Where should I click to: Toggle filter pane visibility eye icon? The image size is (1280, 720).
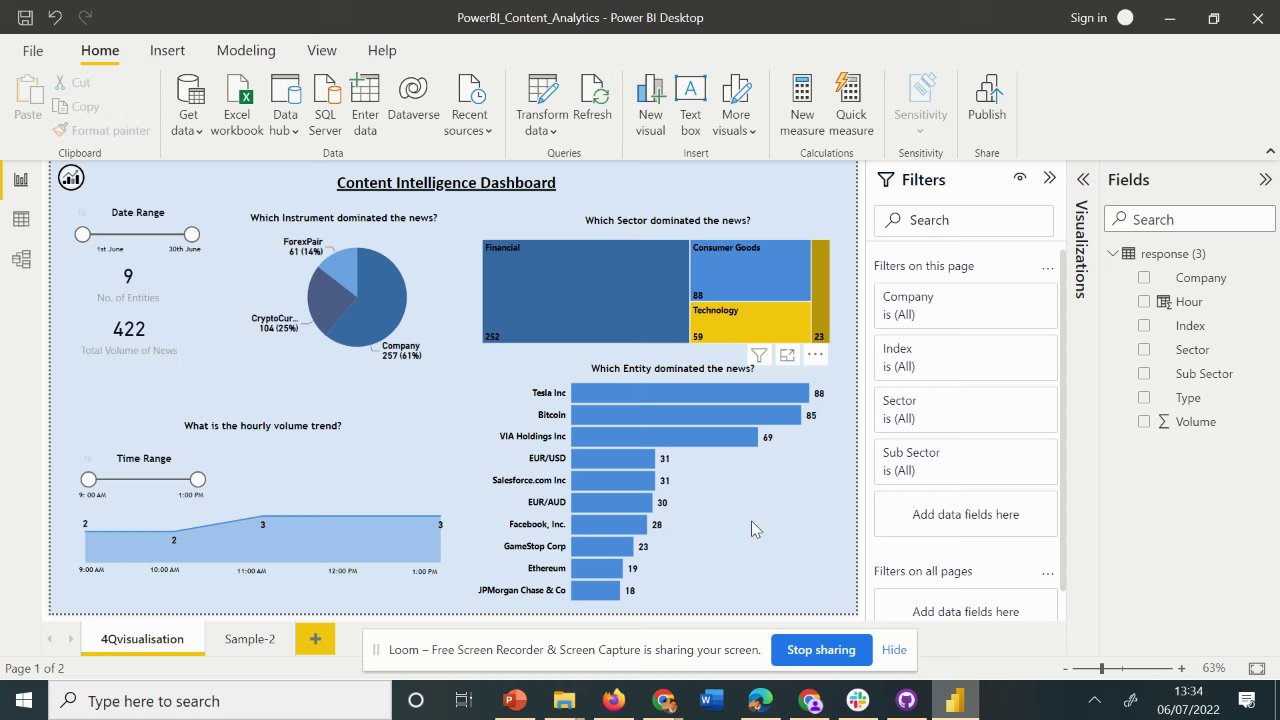[1020, 178]
